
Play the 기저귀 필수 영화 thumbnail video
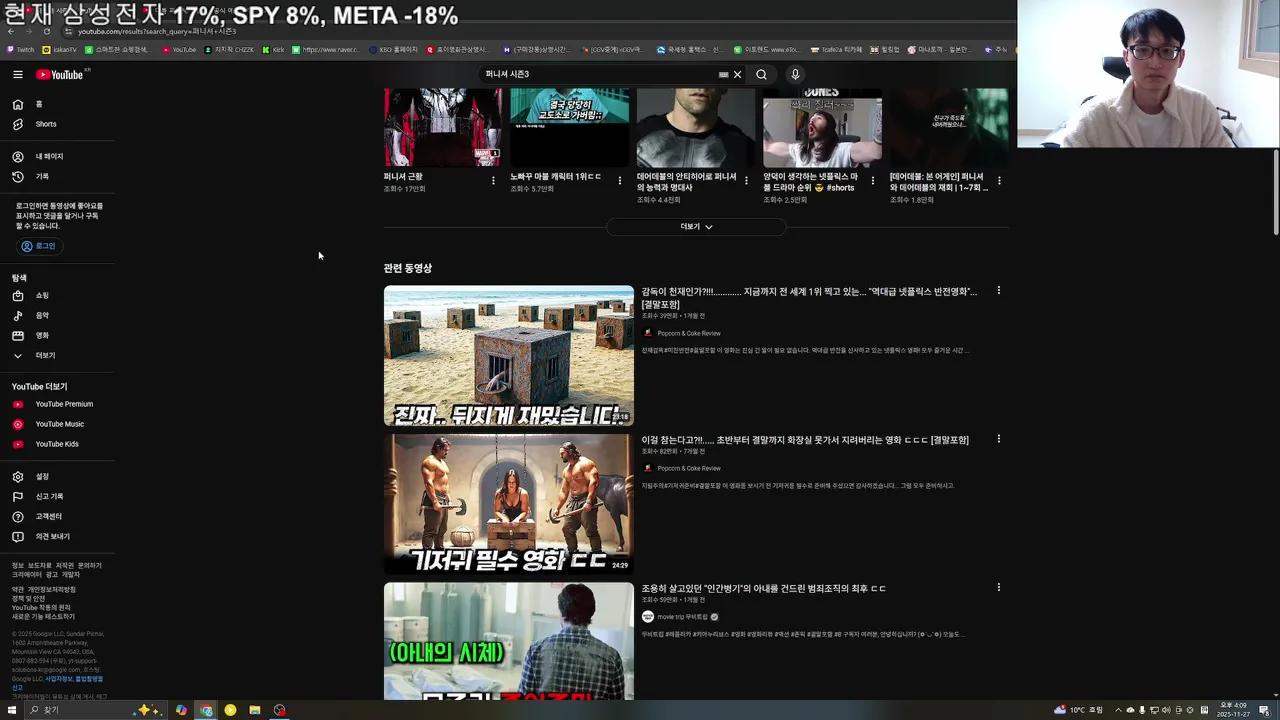pos(509,504)
